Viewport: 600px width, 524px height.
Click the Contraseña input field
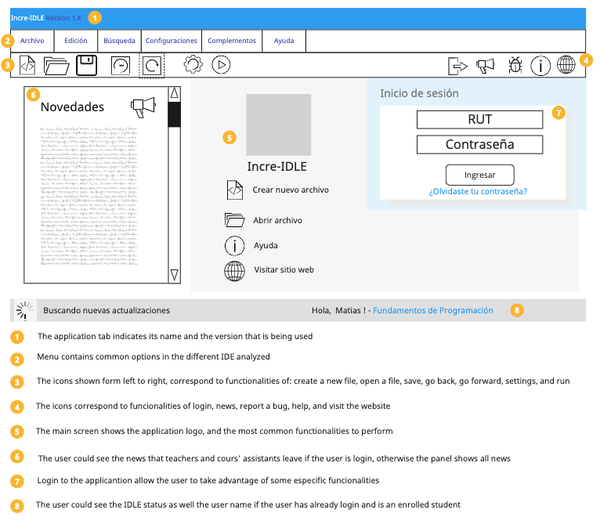point(480,145)
